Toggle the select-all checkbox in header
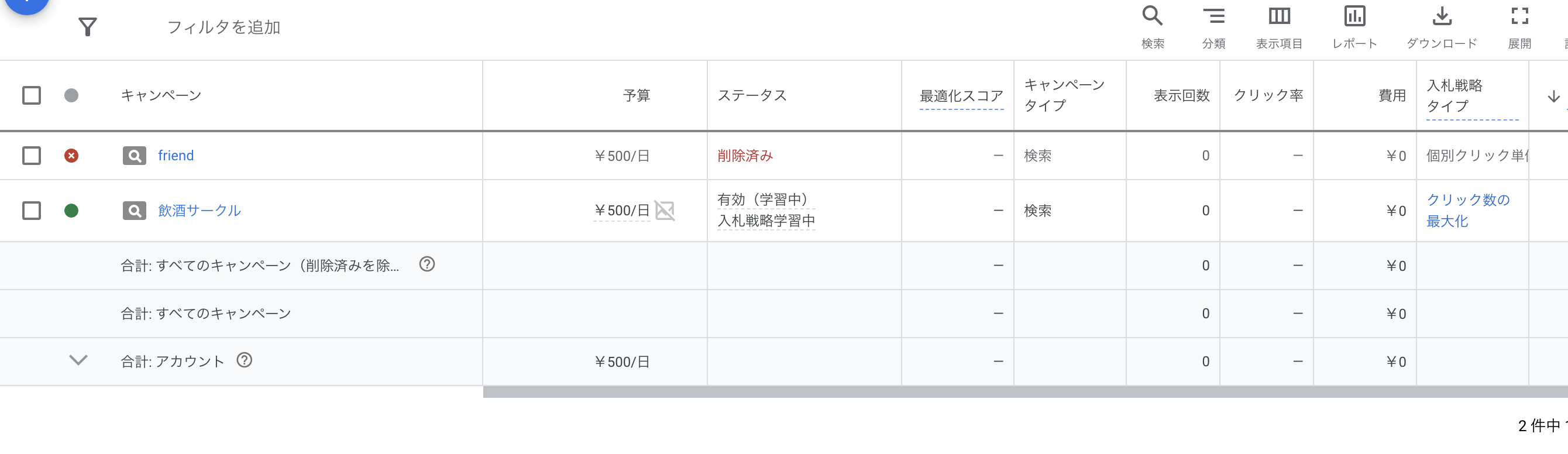 point(32,95)
